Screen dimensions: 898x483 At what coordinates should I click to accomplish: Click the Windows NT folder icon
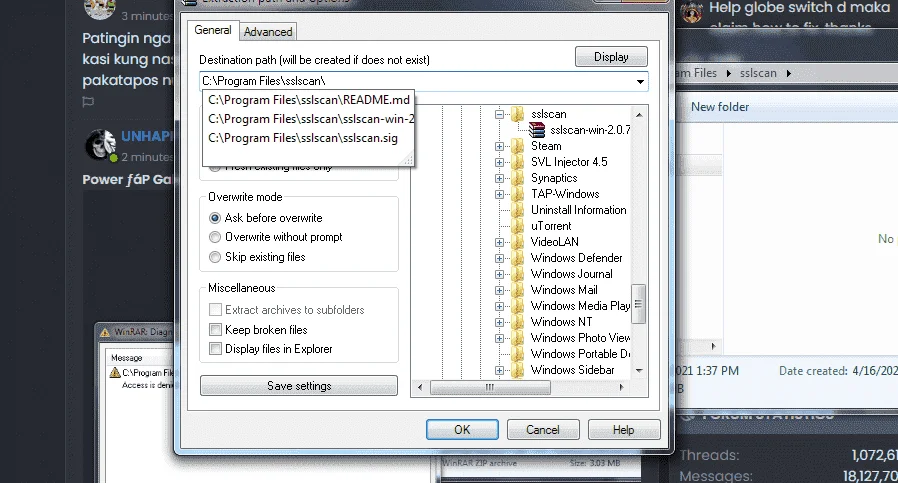[517, 322]
